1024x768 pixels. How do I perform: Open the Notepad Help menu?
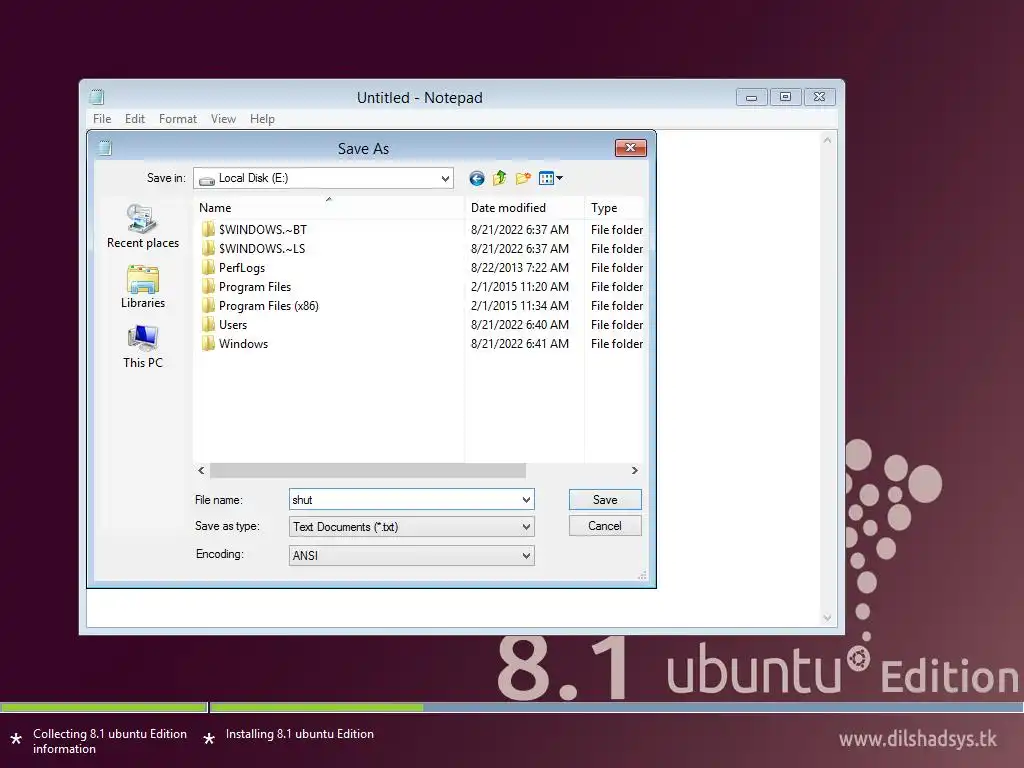click(262, 119)
